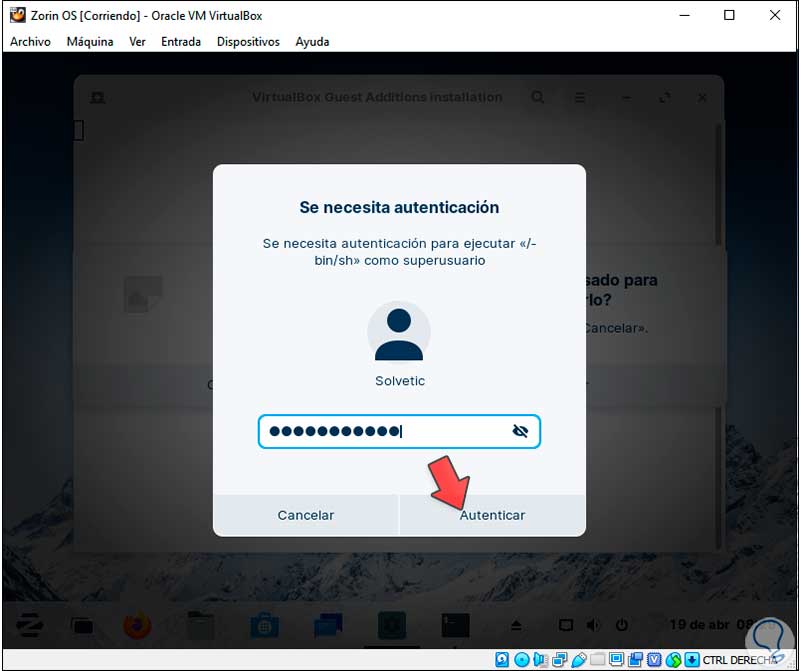Viewport: 801px width, 671px height.
Task: Open the Dispositivos menu
Action: (248, 42)
